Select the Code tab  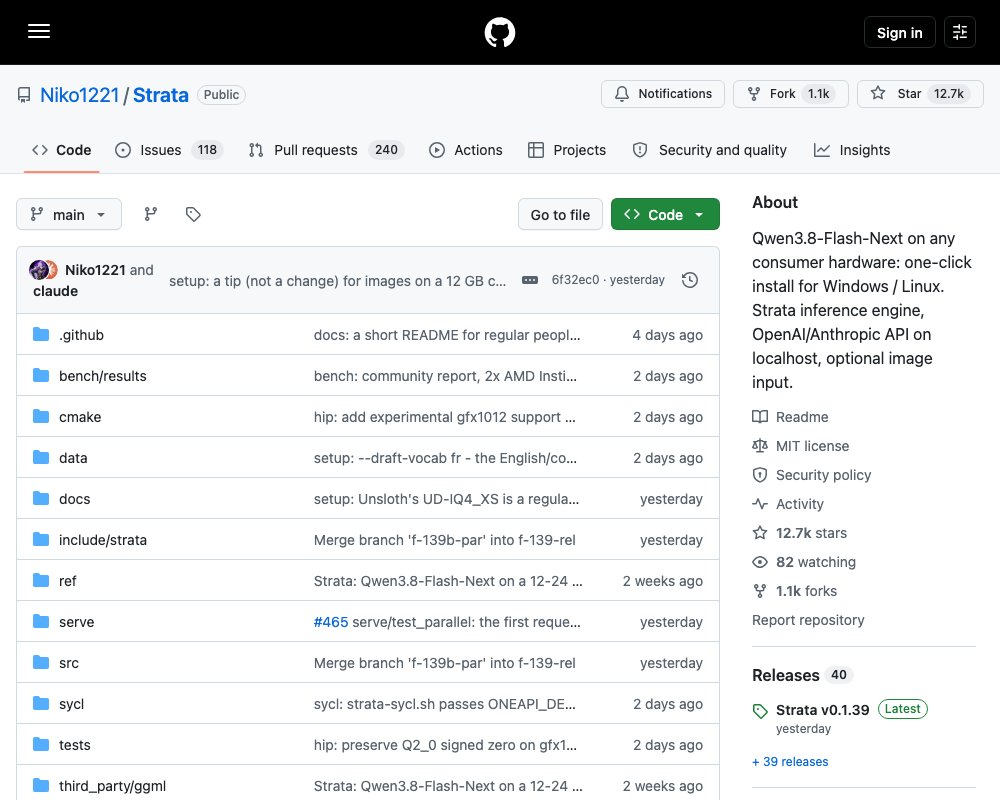[x=61, y=150]
